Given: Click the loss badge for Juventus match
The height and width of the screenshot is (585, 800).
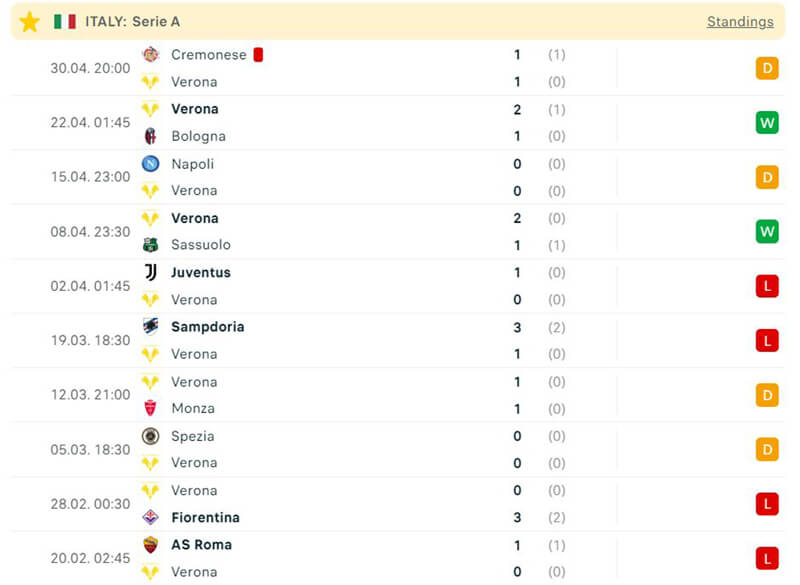Looking at the screenshot, I should coord(767,286).
